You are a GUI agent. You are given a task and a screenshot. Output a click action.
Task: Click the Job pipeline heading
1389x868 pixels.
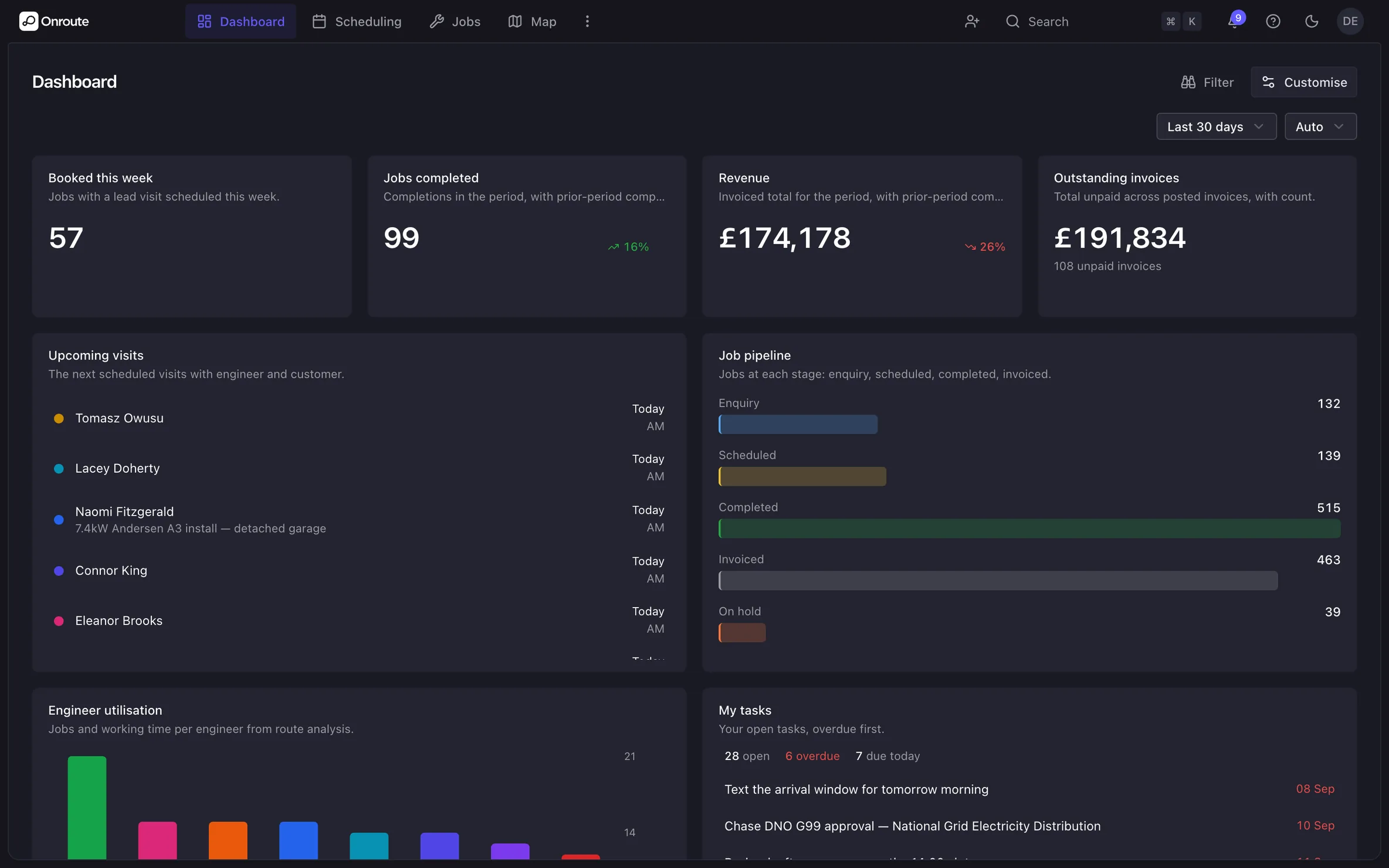coord(754,355)
